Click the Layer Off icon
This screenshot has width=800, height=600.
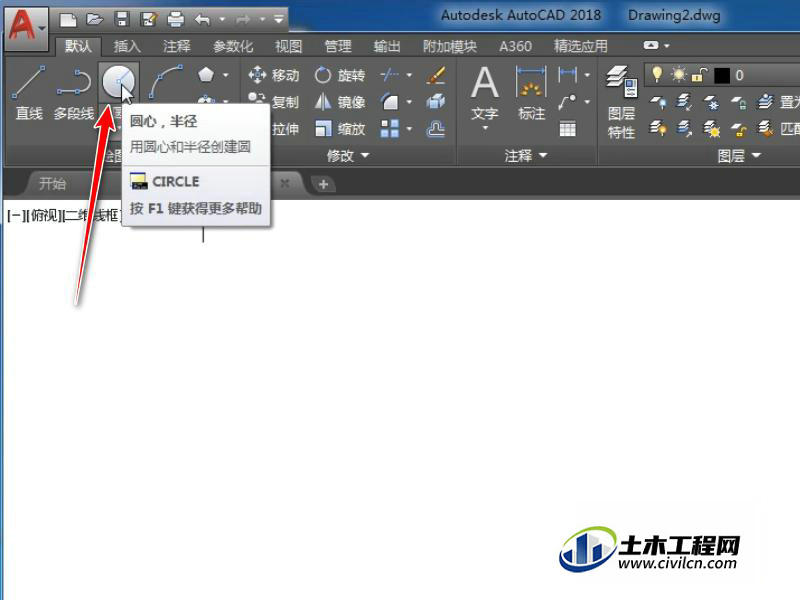[x=658, y=102]
